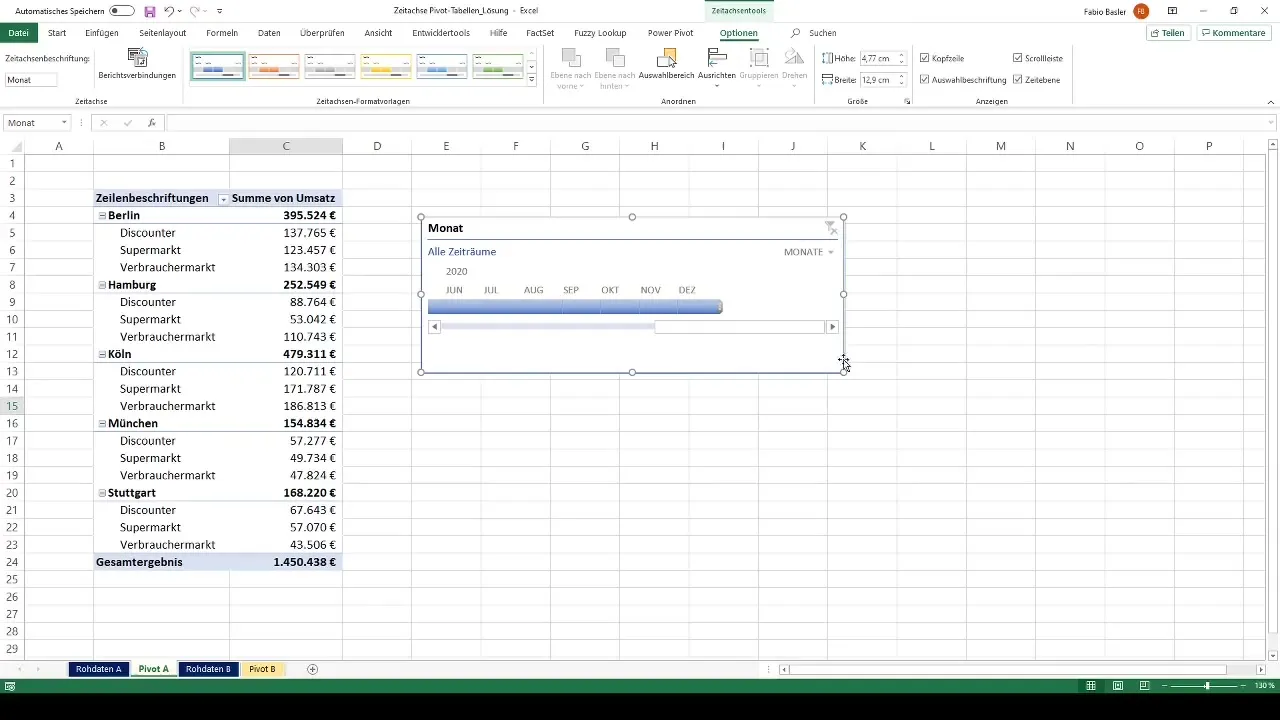Collapse the ribbon with the chevron

click(1271, 102)
